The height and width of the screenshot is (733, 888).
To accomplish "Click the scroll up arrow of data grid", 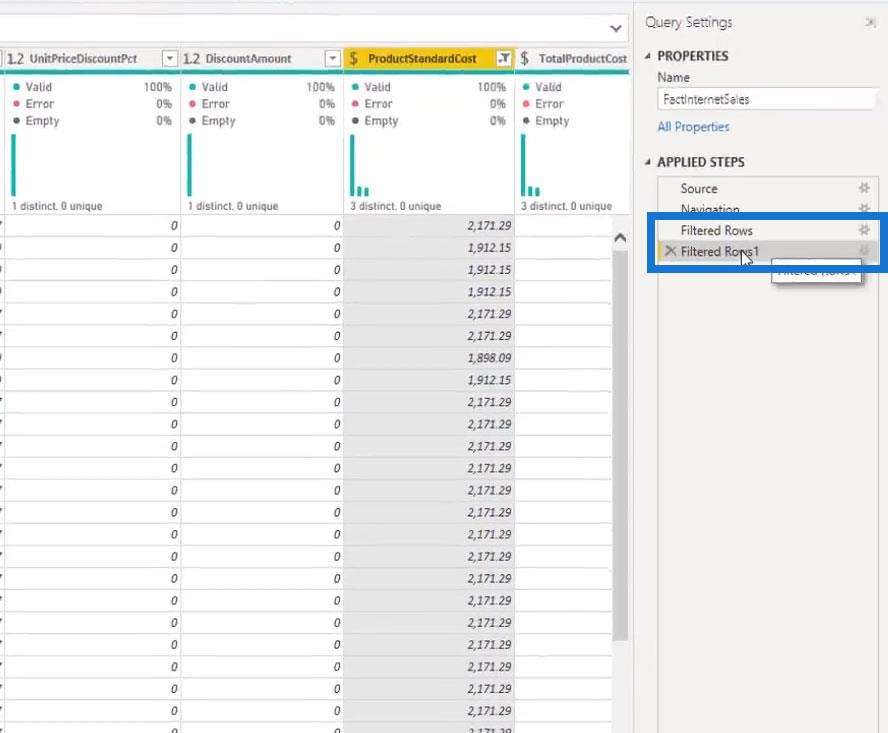I will point(619,238).
